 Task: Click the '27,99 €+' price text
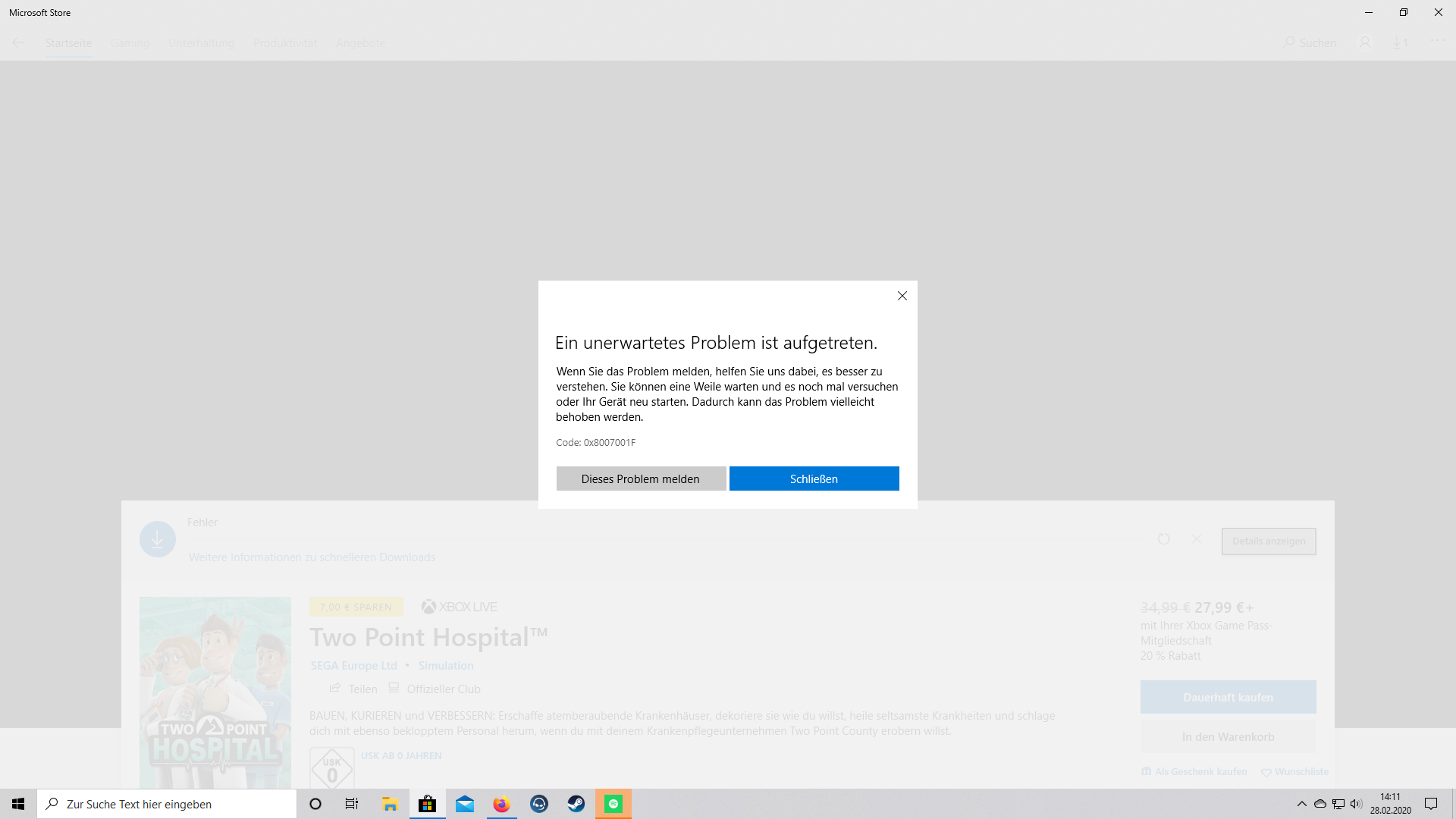pos(1224,607)
